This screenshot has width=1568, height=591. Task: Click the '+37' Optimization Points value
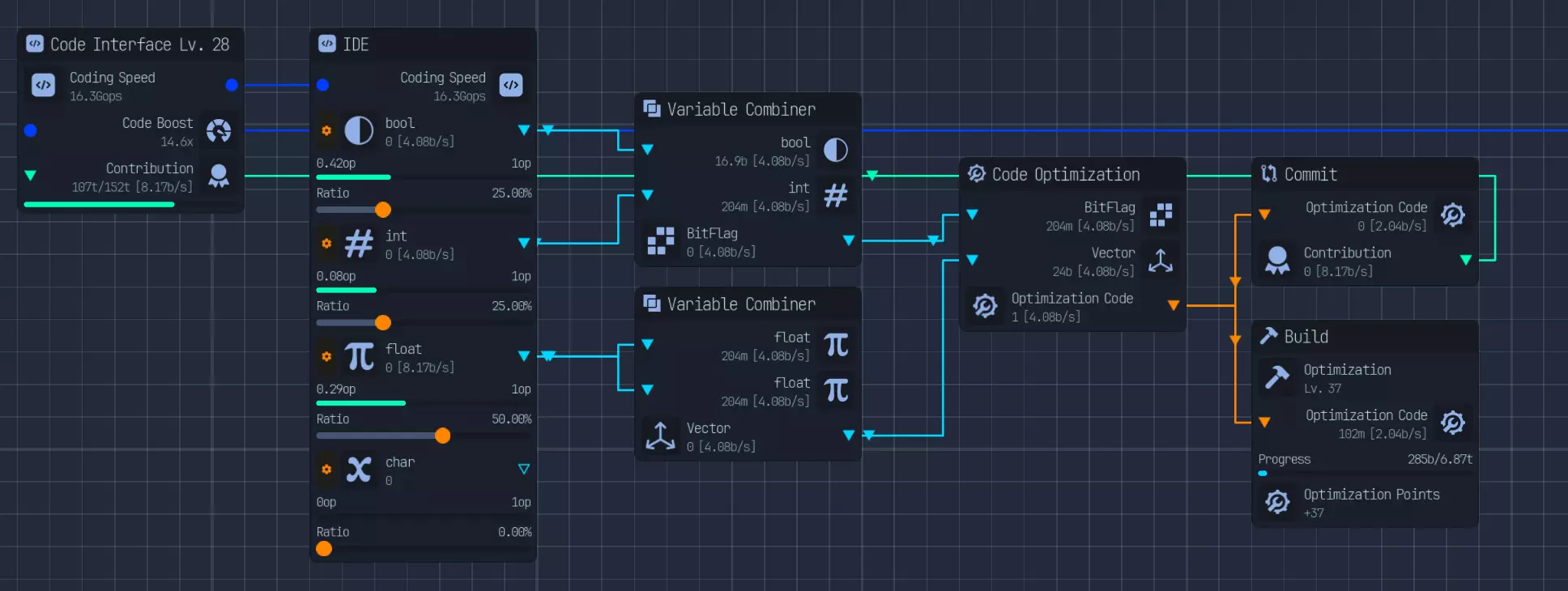click(1314, 513)
